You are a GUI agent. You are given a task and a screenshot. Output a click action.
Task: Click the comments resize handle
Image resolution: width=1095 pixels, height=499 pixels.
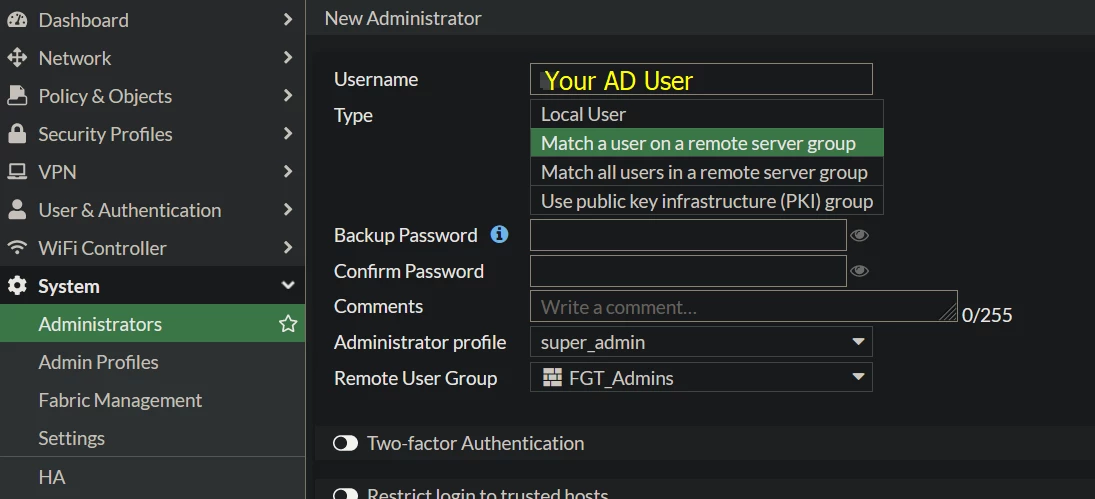[x=948, y=313]
